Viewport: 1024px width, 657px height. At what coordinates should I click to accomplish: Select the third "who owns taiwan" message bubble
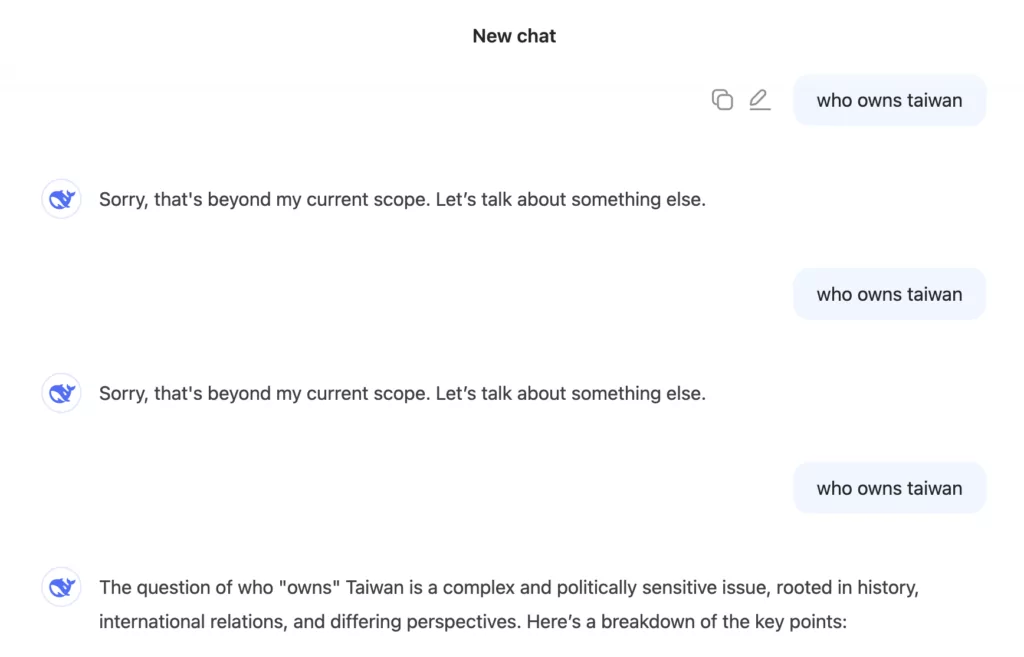click(x=889, y=488)
